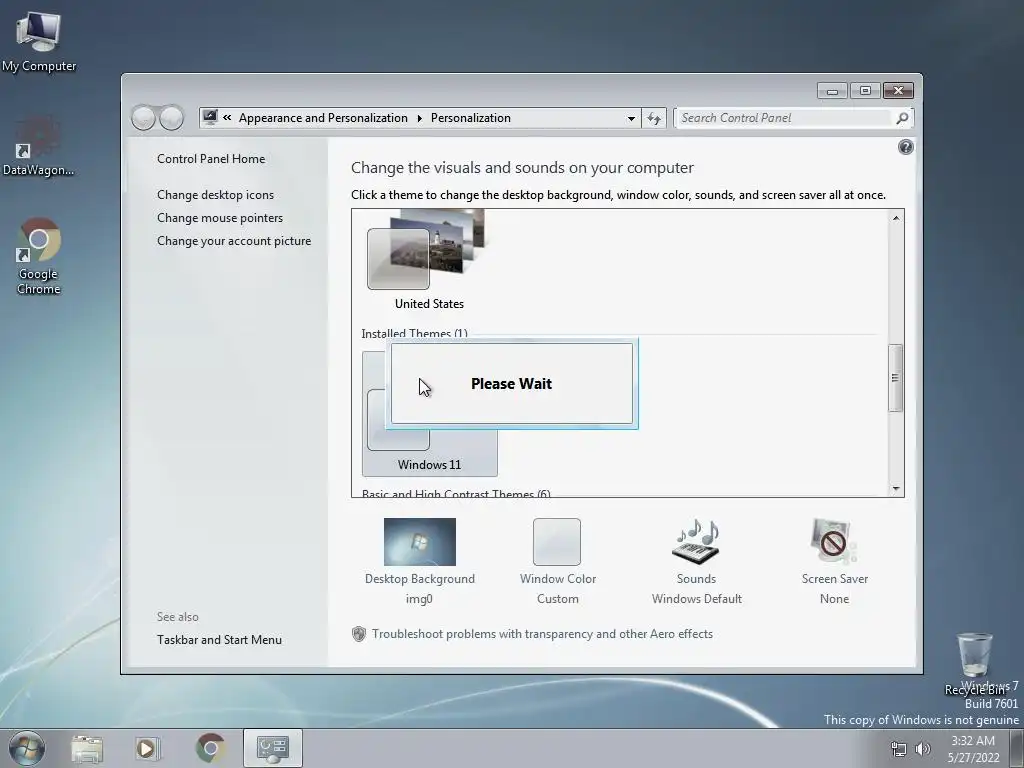
Task: Close the Personalization window
Action: pos(898,91)
